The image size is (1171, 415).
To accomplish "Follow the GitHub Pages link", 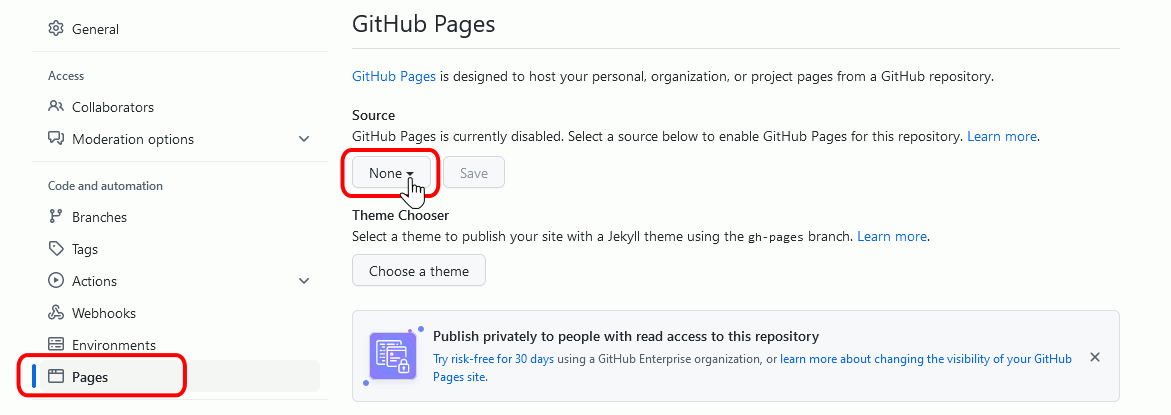I will (394, 76).
